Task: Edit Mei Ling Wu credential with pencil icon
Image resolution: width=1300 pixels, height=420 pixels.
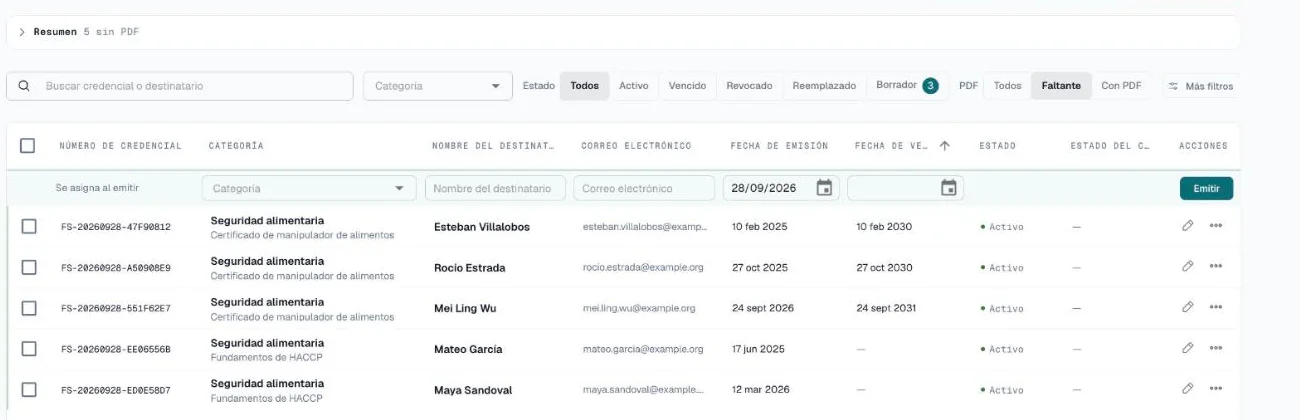Action: pyautogui.click(x=1188, y=308)
